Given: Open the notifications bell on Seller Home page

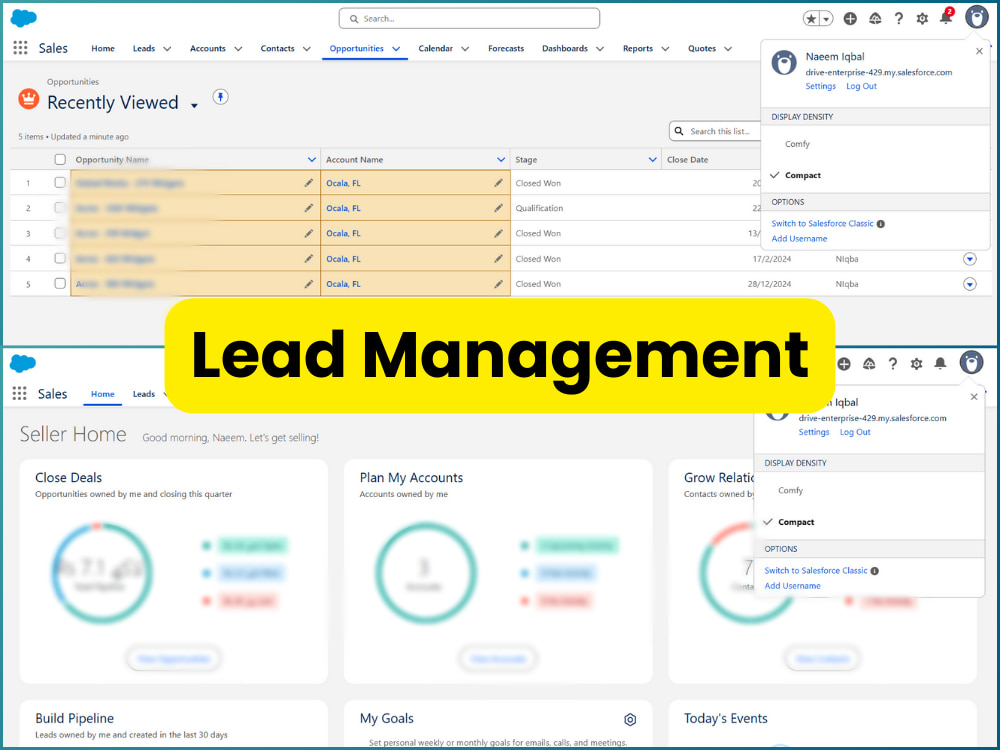Looking at the screenshot, I should pyautogui.click(x=940, y=364).
